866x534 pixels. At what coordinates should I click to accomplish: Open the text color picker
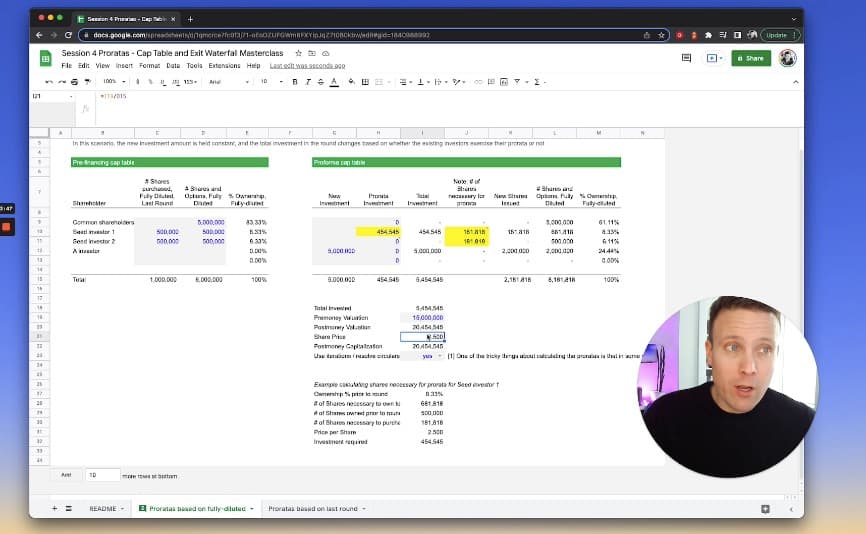tap(331, 82)
